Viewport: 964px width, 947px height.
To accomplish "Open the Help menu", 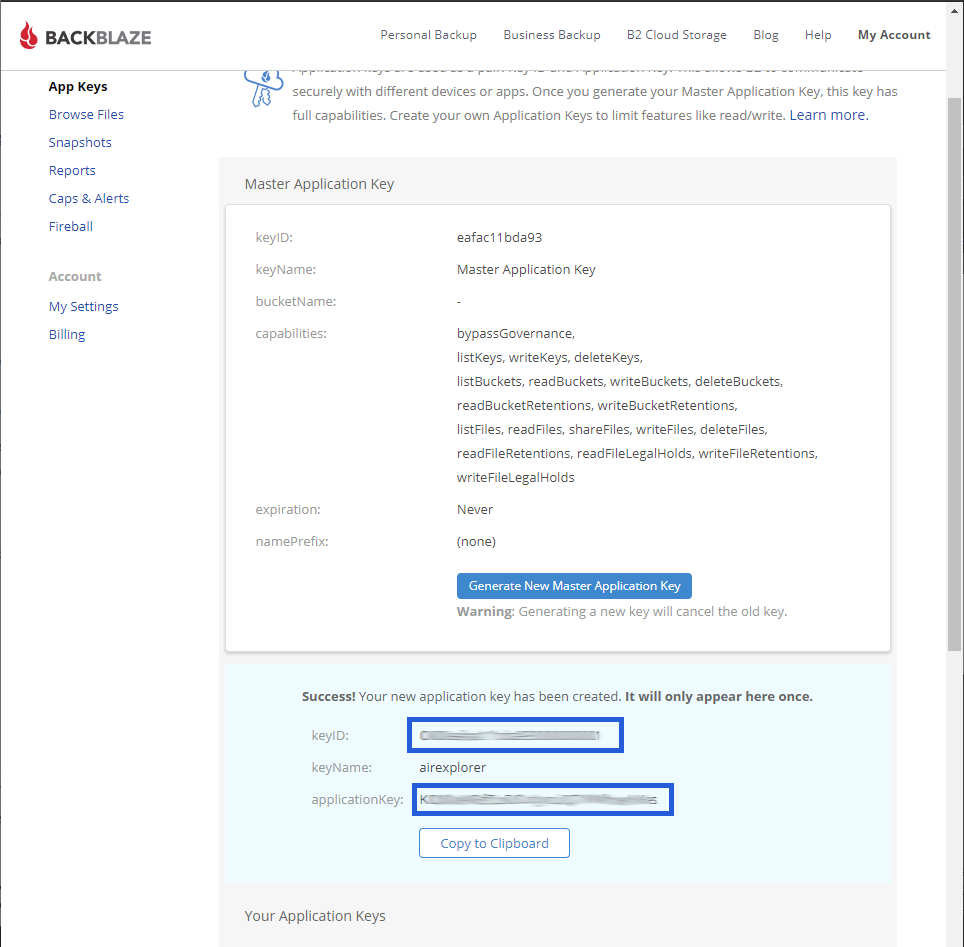I will 818,35.
